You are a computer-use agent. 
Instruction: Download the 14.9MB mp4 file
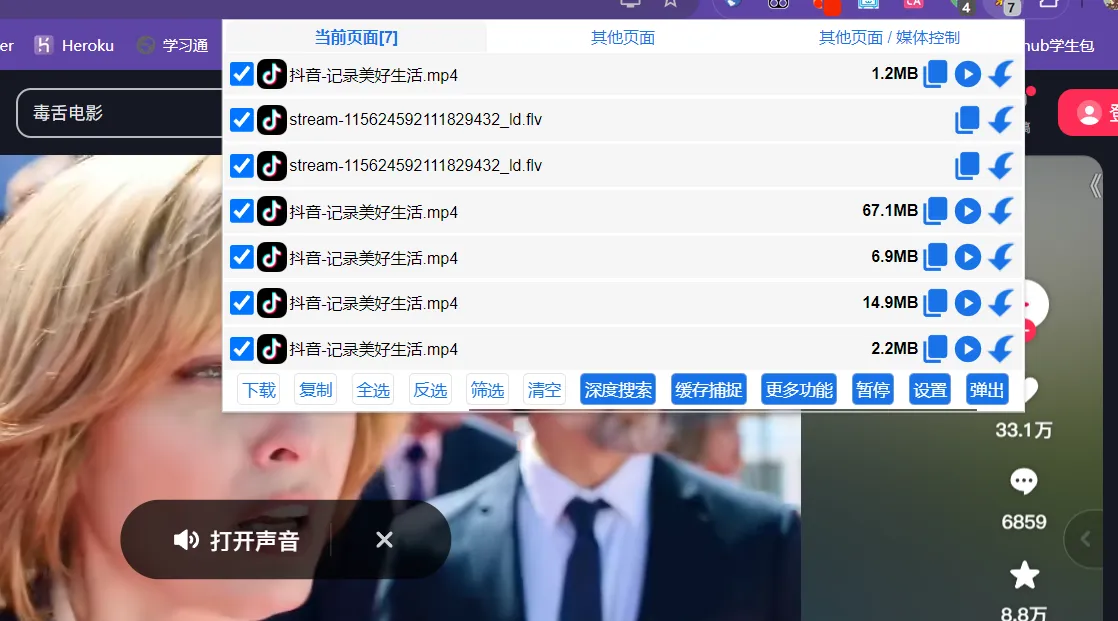point(1001,303)
